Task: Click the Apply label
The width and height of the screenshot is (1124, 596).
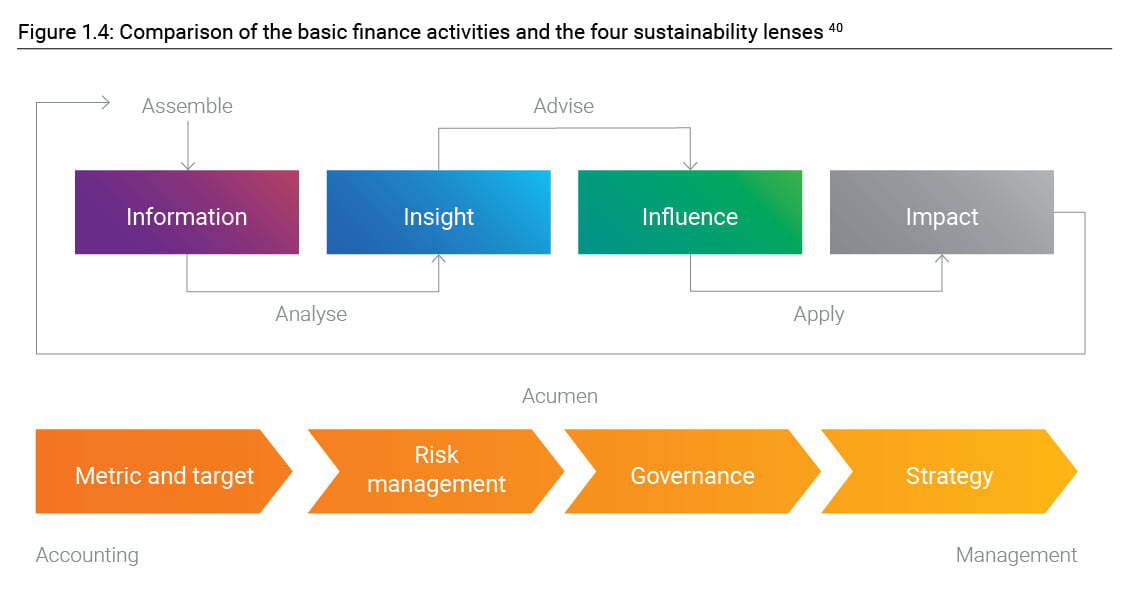Action: [x=819, y=314]
